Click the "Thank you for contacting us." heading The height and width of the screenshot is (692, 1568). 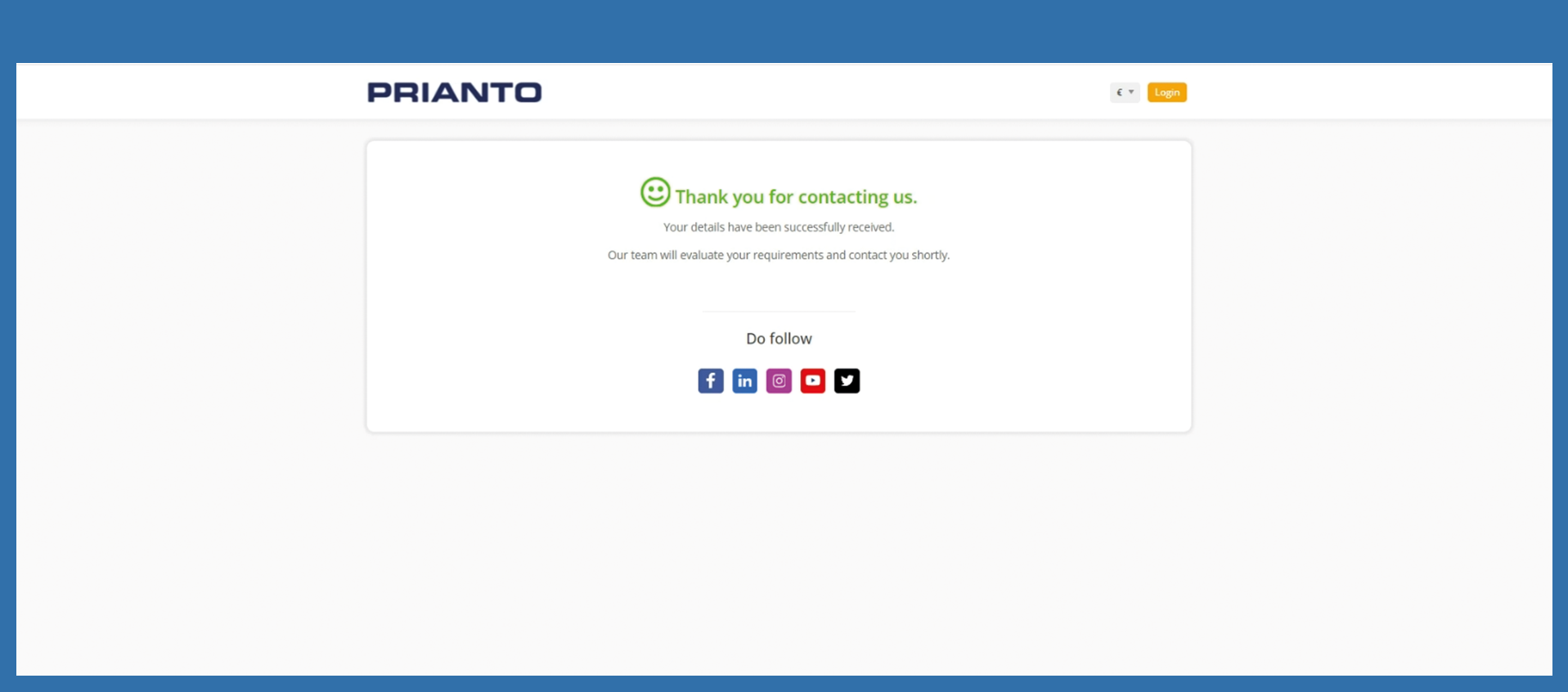click(796, 197)
